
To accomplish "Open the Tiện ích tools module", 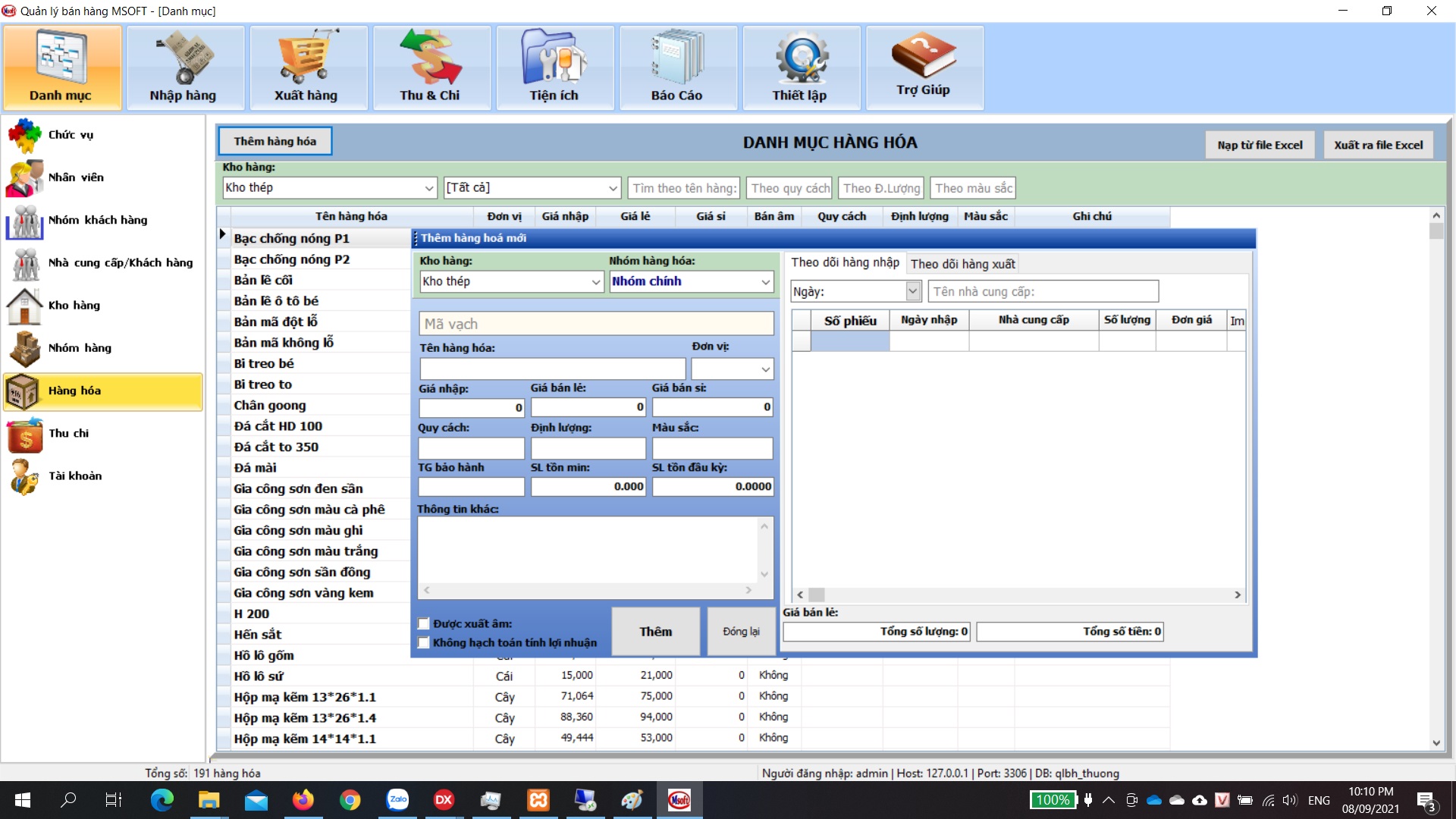I will [x=554, y=67].
